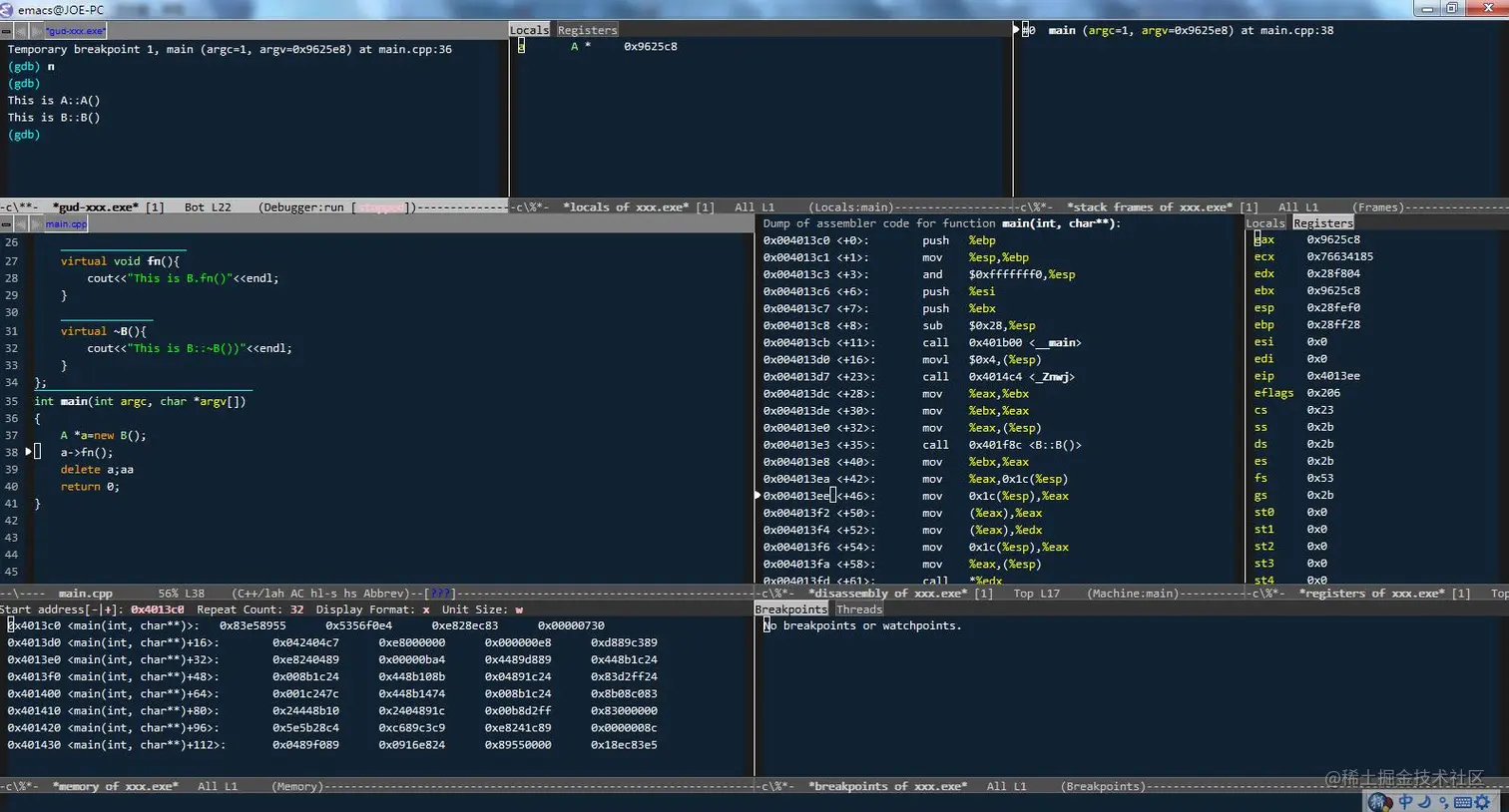Click the gud-xxx.exe buffer name in mode line
This screenshot has height=812, width=1509.
click(x=96, y=207)
